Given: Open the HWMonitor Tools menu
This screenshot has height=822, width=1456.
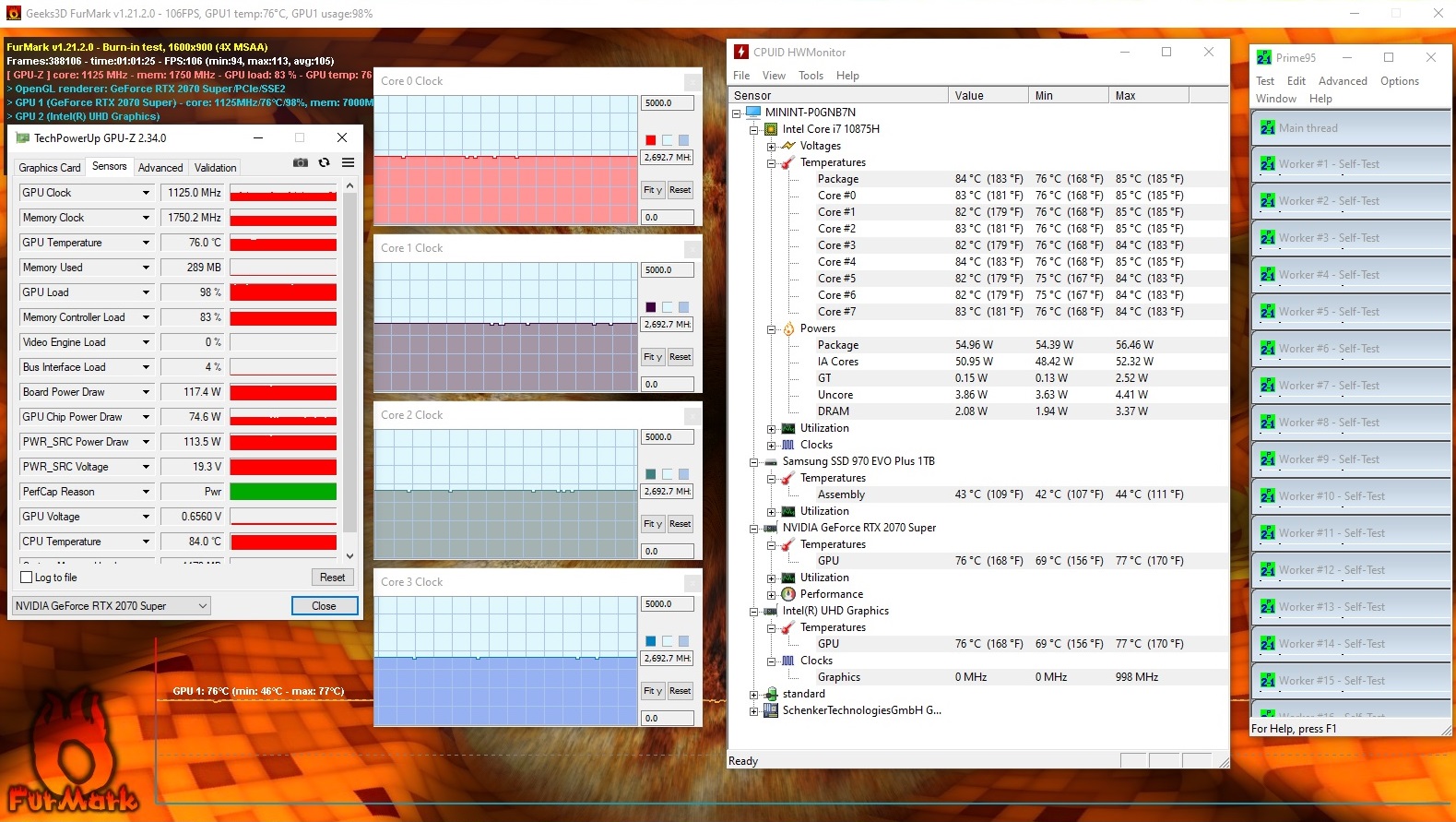Looking at the screenshot, I should (x=811, y=76).
